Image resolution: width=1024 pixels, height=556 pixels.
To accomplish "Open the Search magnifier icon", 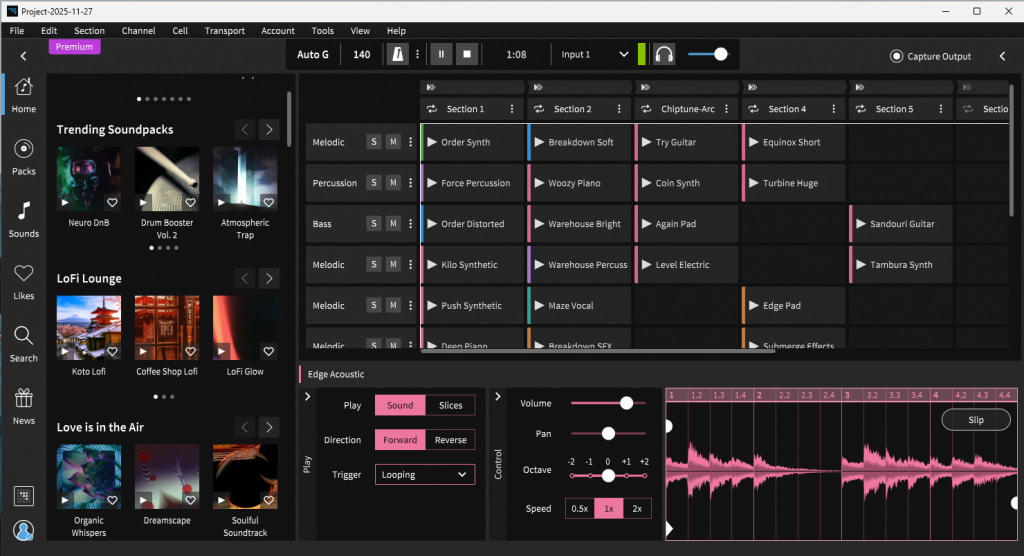I will point(24,336).
